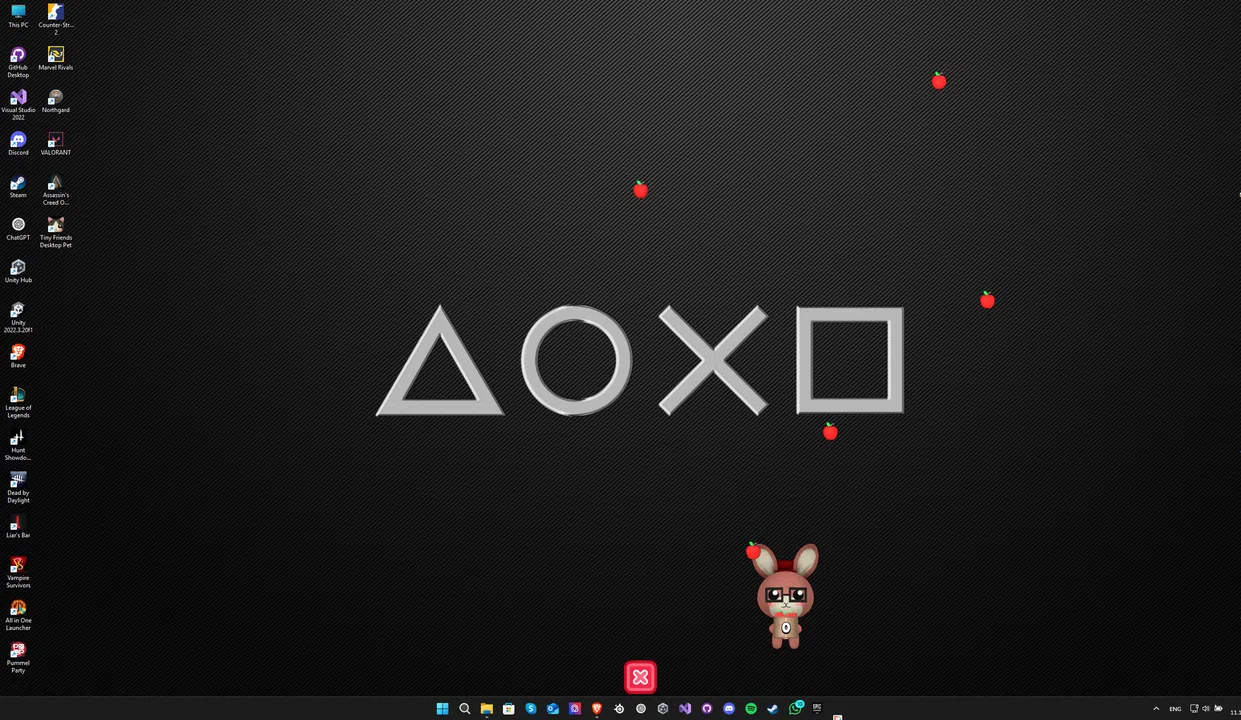Select the Unity 2022.3.20f1 desktop shortcut
The height and width of the screenshot is (720, 1241).
click(18, 317)
